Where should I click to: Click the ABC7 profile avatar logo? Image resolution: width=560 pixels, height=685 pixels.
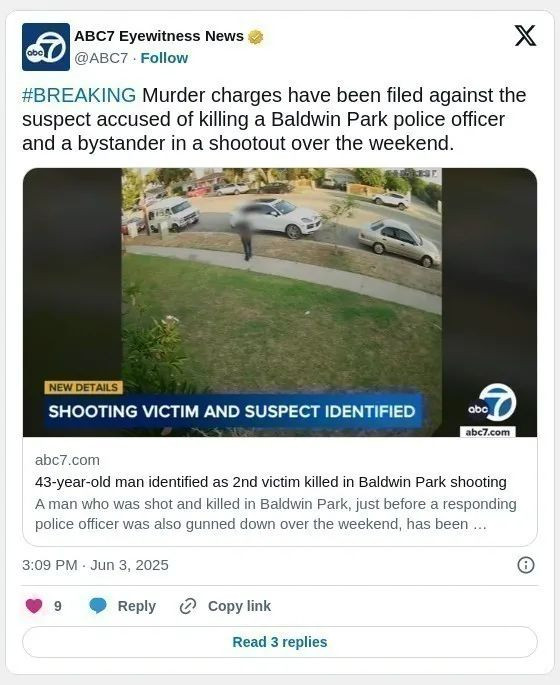click(46, 47)
